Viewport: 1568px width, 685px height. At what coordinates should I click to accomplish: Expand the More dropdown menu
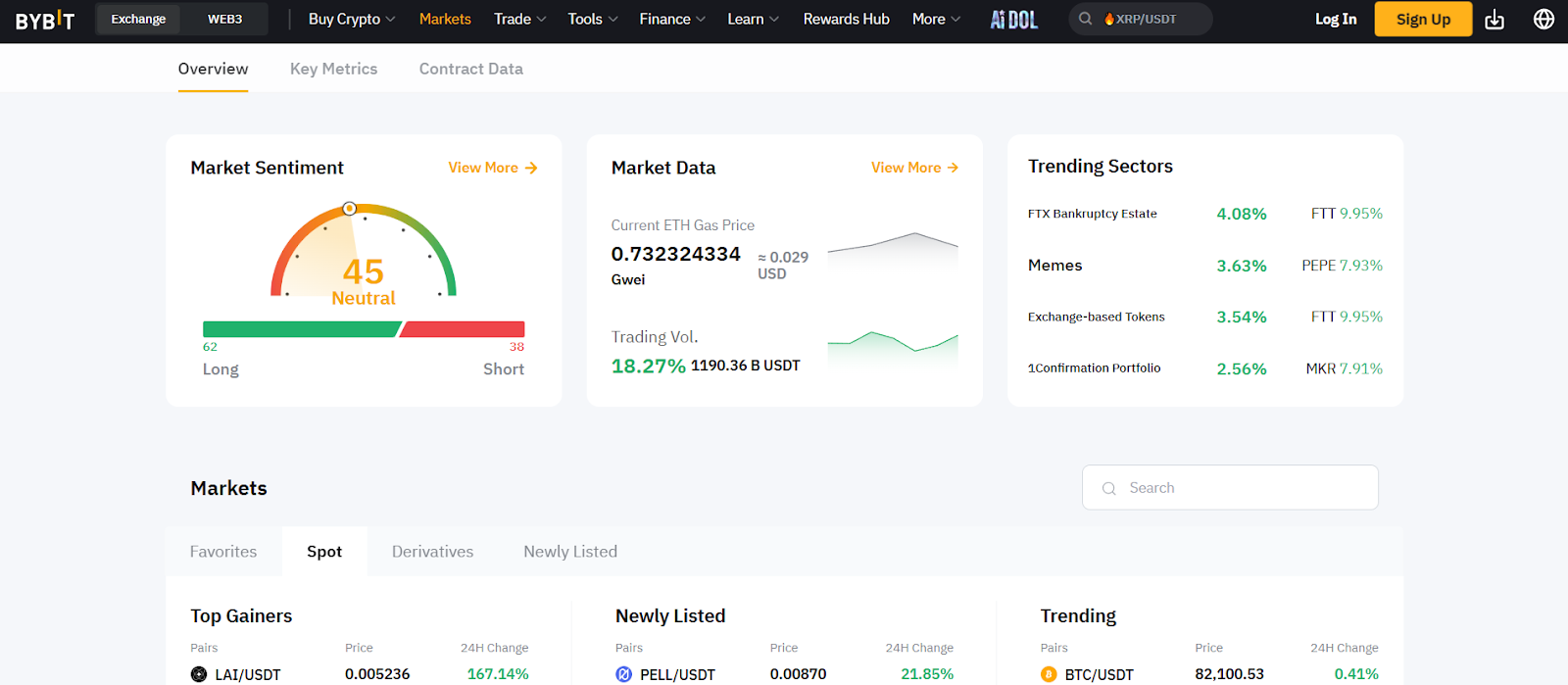(x=936, y=20)
